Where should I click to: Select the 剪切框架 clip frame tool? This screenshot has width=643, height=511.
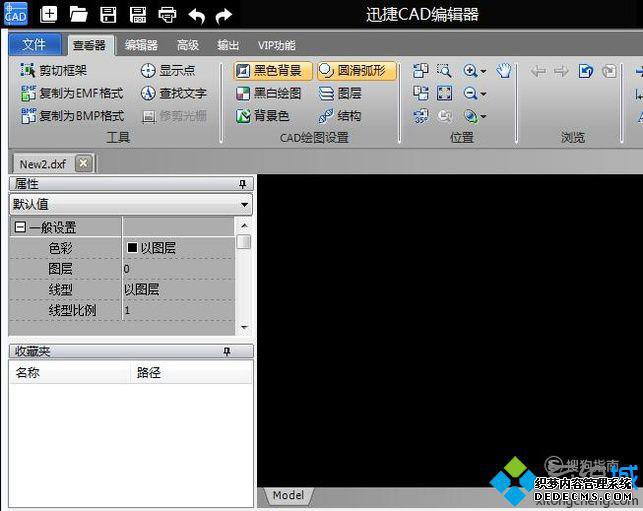(x=54, y=71)
